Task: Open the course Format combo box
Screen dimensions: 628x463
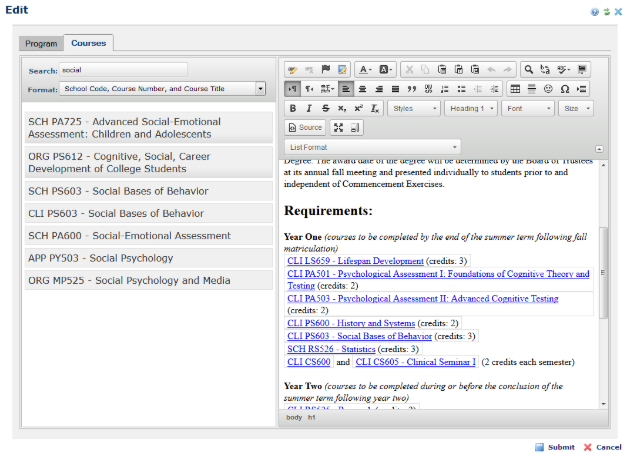Action: (163, 89)
